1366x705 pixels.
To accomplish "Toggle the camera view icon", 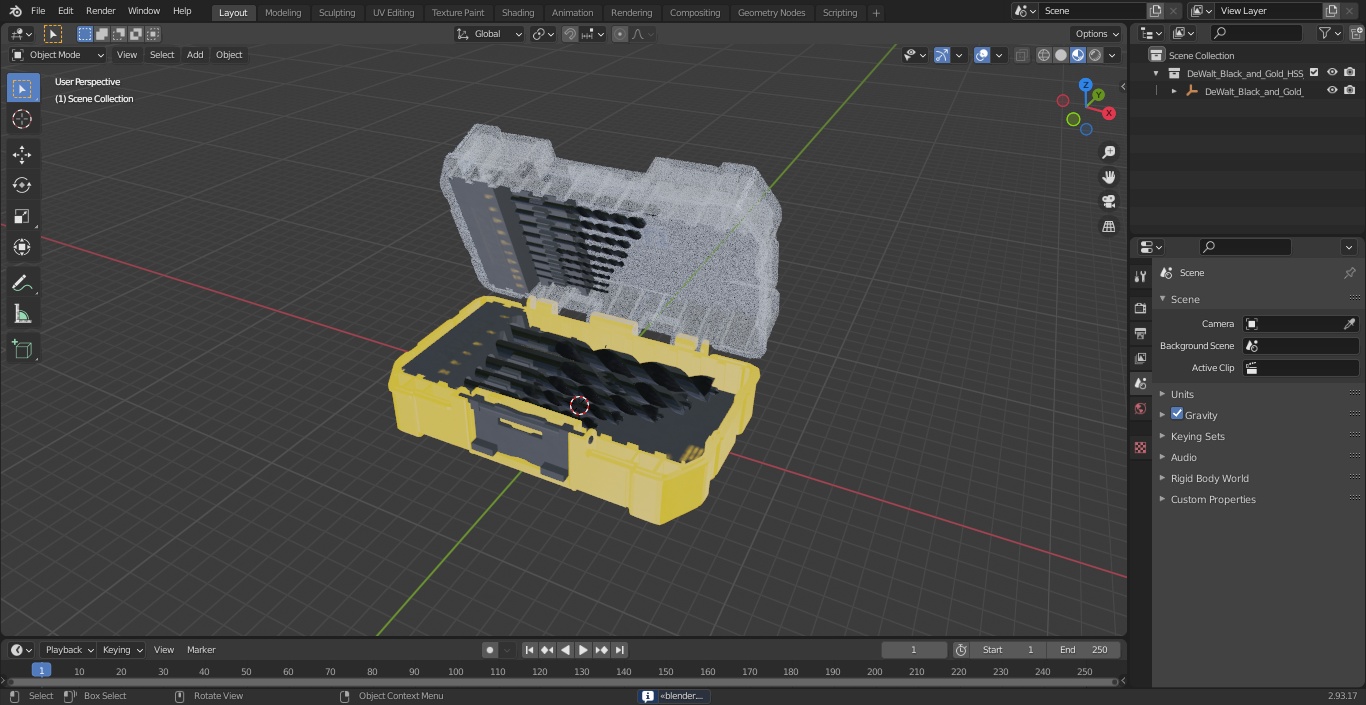I will point(1108,202).
